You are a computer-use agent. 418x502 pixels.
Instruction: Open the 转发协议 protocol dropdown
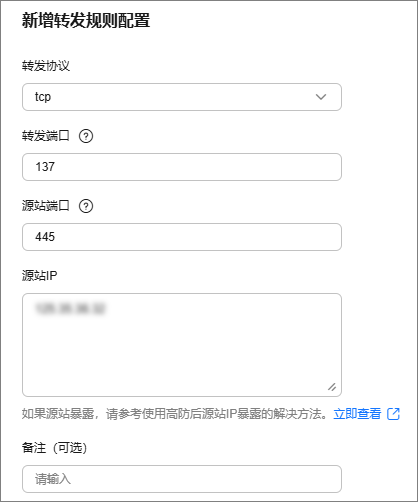[182, 97]
